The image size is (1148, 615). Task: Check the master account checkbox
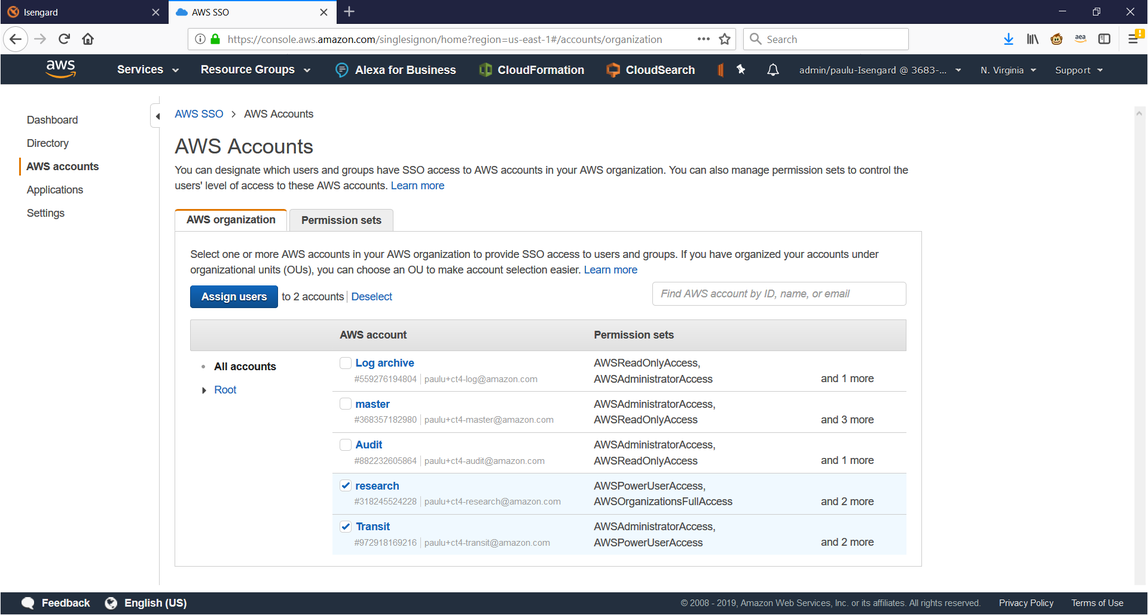[x=346, y=404]
